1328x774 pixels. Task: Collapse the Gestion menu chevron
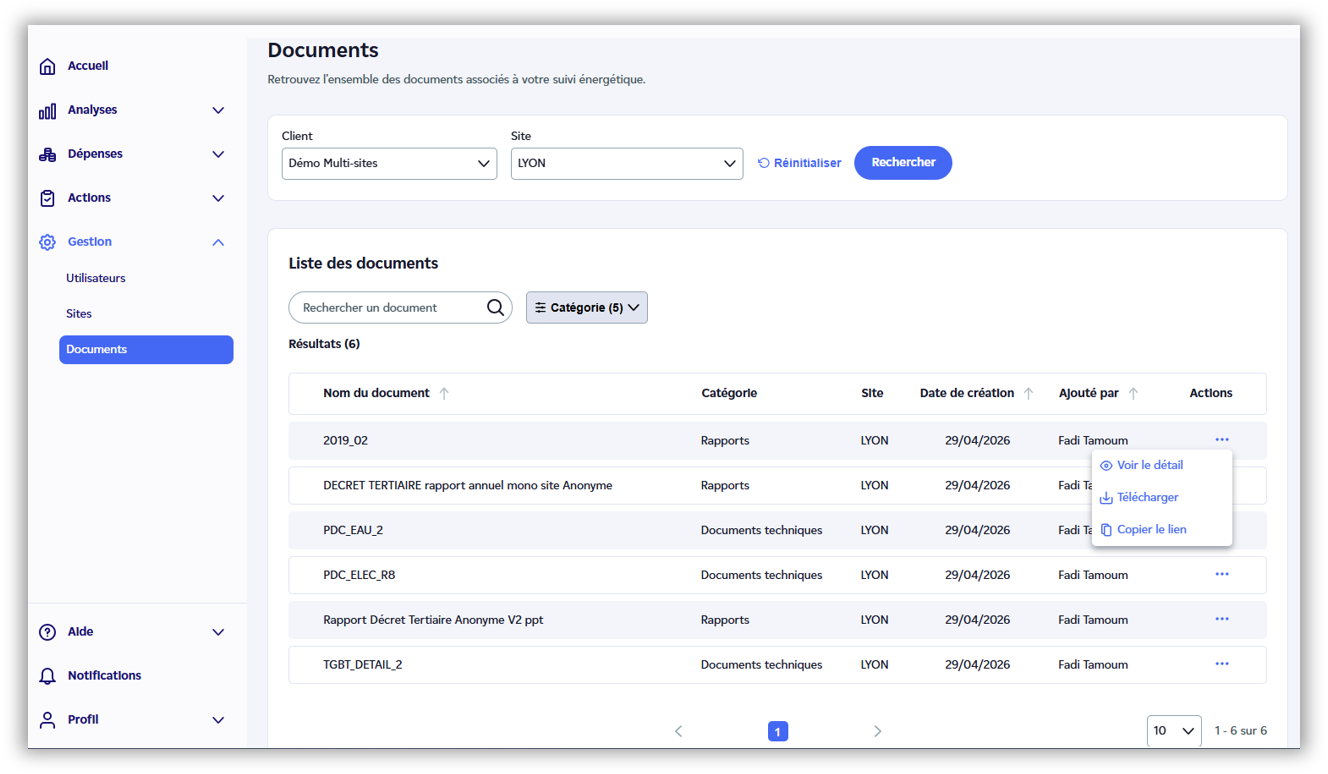click(x=218, y=242)
